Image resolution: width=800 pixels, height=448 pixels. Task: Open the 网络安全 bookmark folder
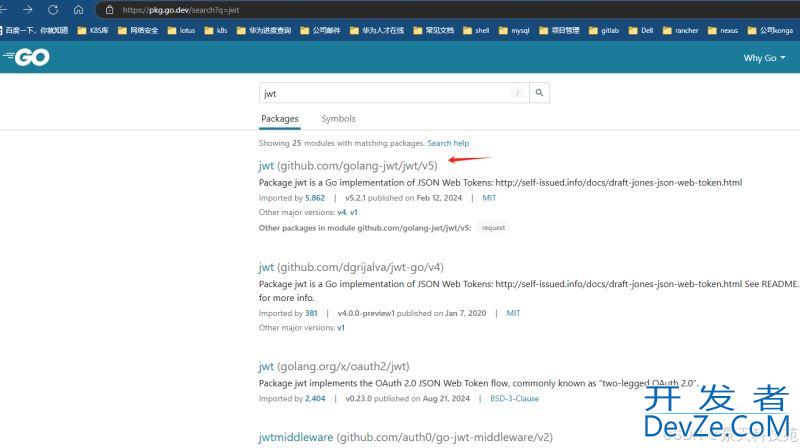click(138, 31)
